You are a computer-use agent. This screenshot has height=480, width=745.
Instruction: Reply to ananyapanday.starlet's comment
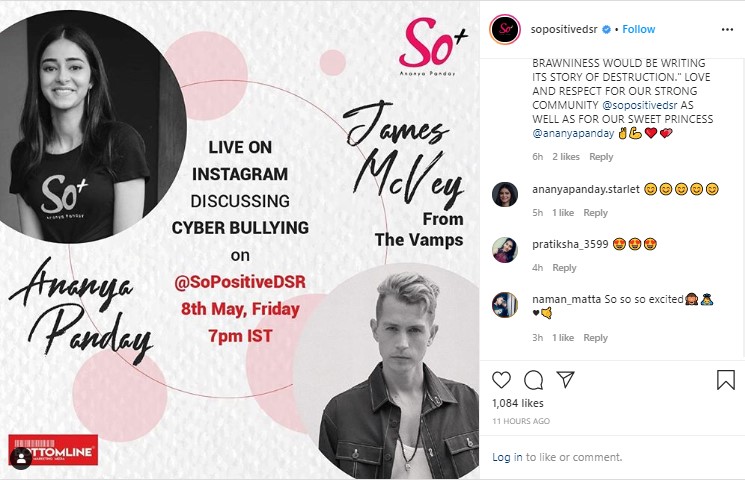595,213
